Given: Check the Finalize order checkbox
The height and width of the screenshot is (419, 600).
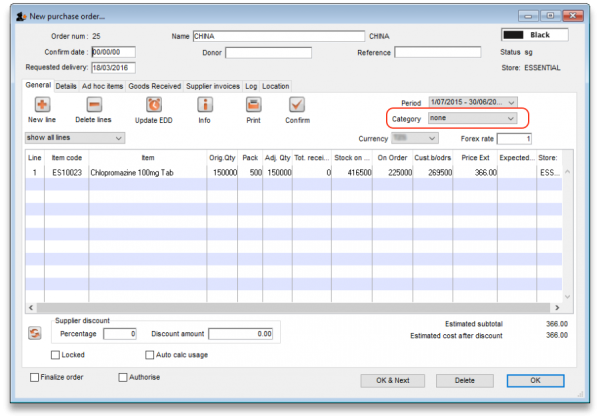Looking at the screenshot, I should tap(35, 377).
